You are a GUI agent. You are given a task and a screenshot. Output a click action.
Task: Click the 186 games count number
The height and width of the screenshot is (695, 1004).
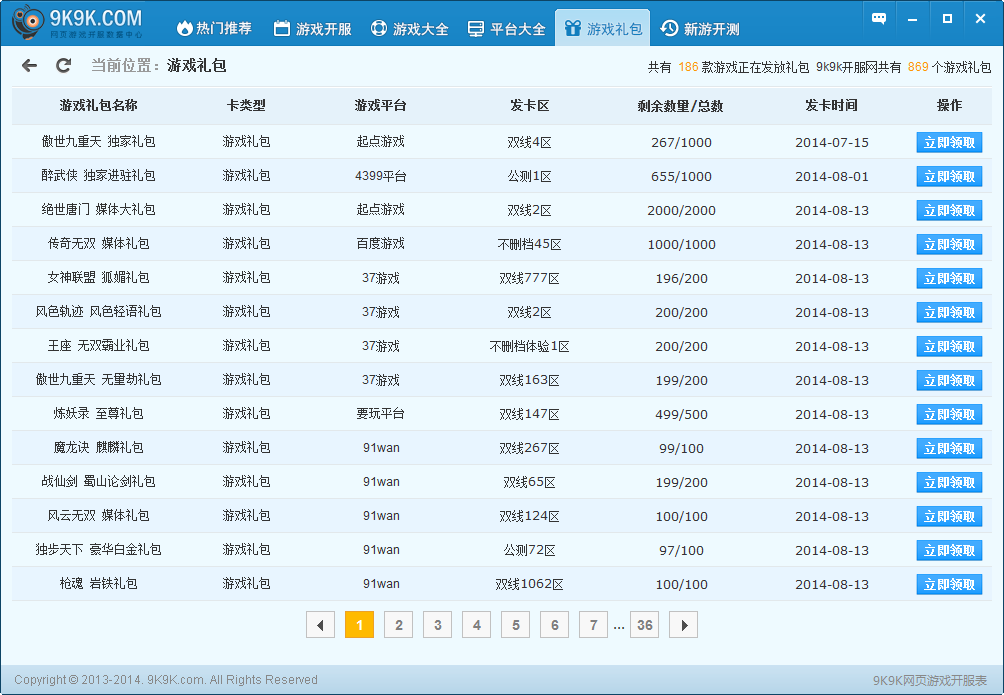pos(688,67)
